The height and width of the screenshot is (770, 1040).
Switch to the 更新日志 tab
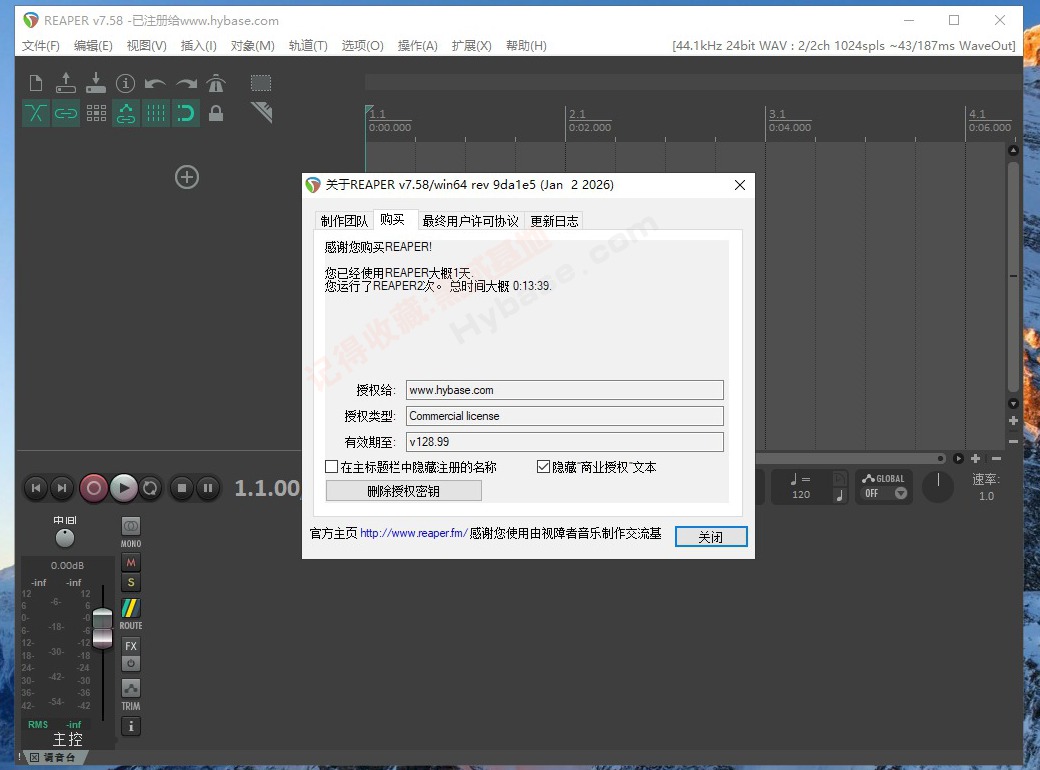click(554, 221)
